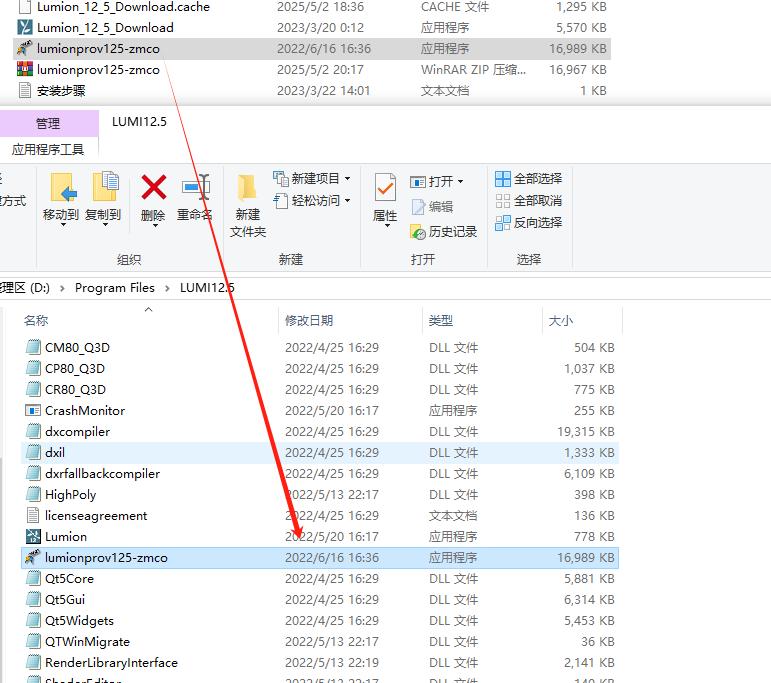Click Lumion file name in list
This screenshot has height=683, width=771.
66,536
